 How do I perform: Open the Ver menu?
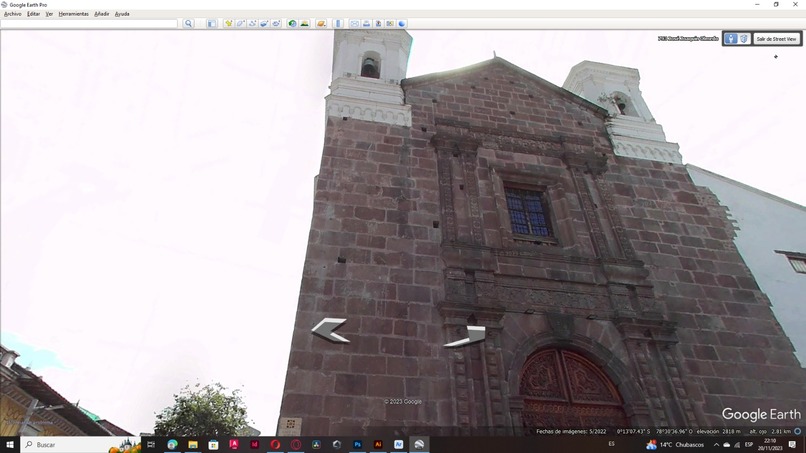[49, 14]
